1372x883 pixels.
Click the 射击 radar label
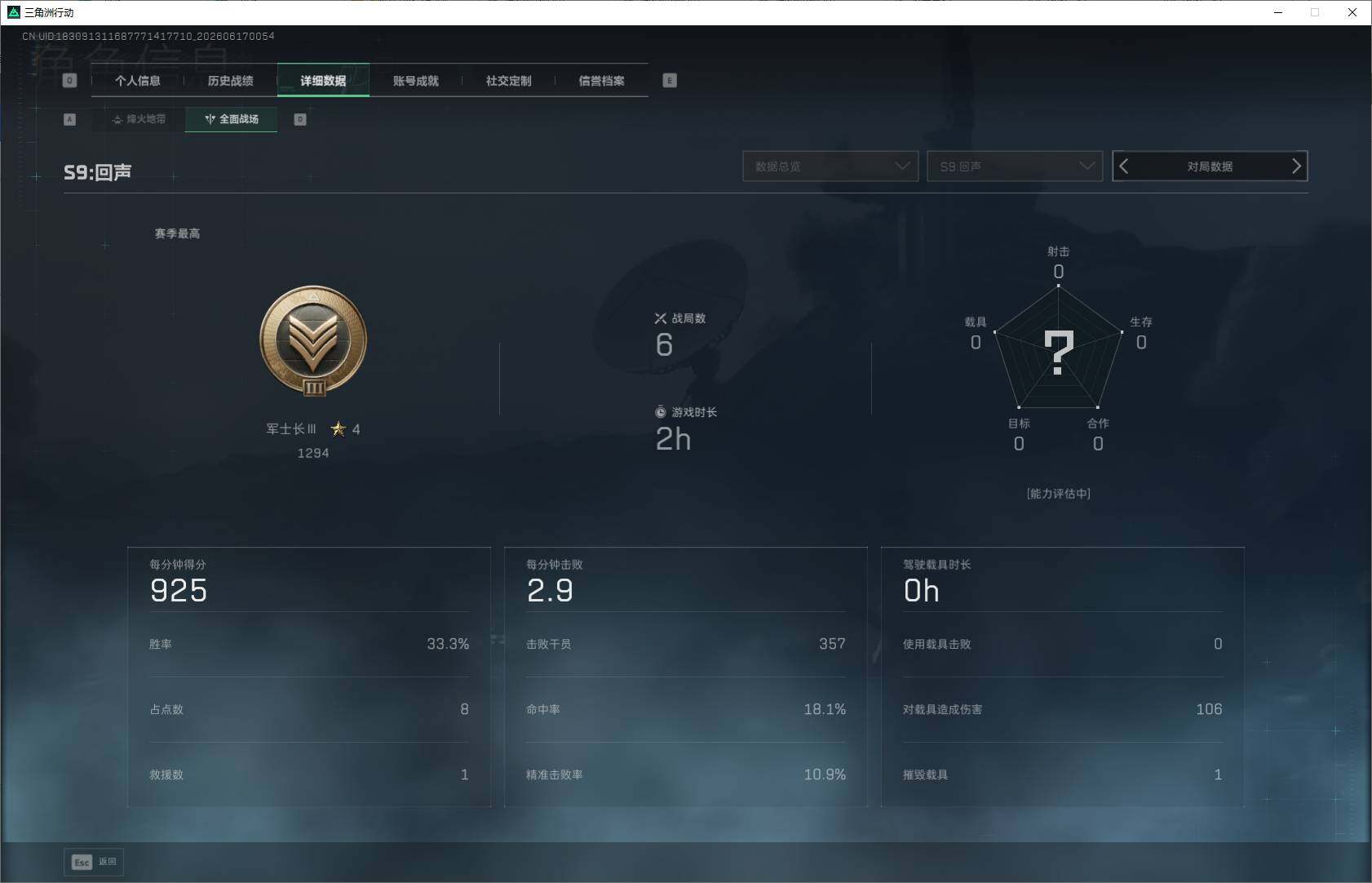pos(1059,251)
